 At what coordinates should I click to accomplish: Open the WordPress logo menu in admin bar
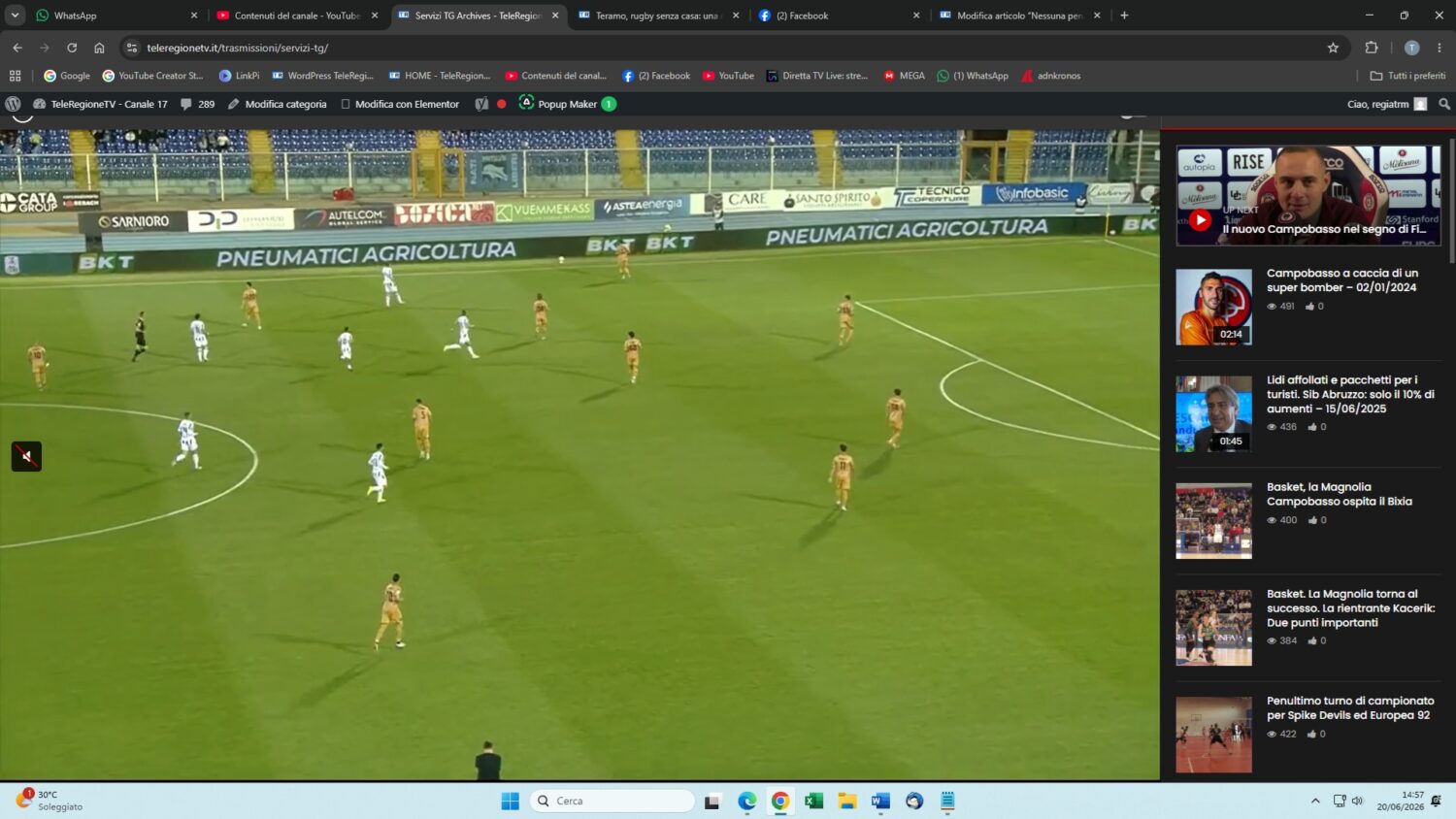13,104
